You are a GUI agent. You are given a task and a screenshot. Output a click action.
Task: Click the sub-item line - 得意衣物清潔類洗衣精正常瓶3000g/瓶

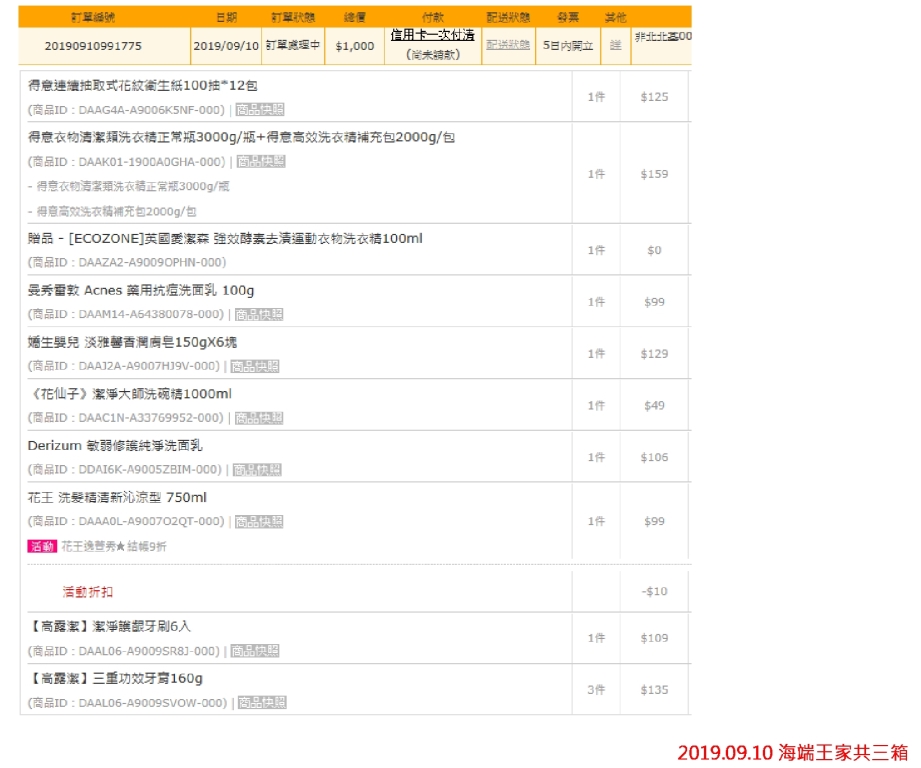tap(129, 186)
